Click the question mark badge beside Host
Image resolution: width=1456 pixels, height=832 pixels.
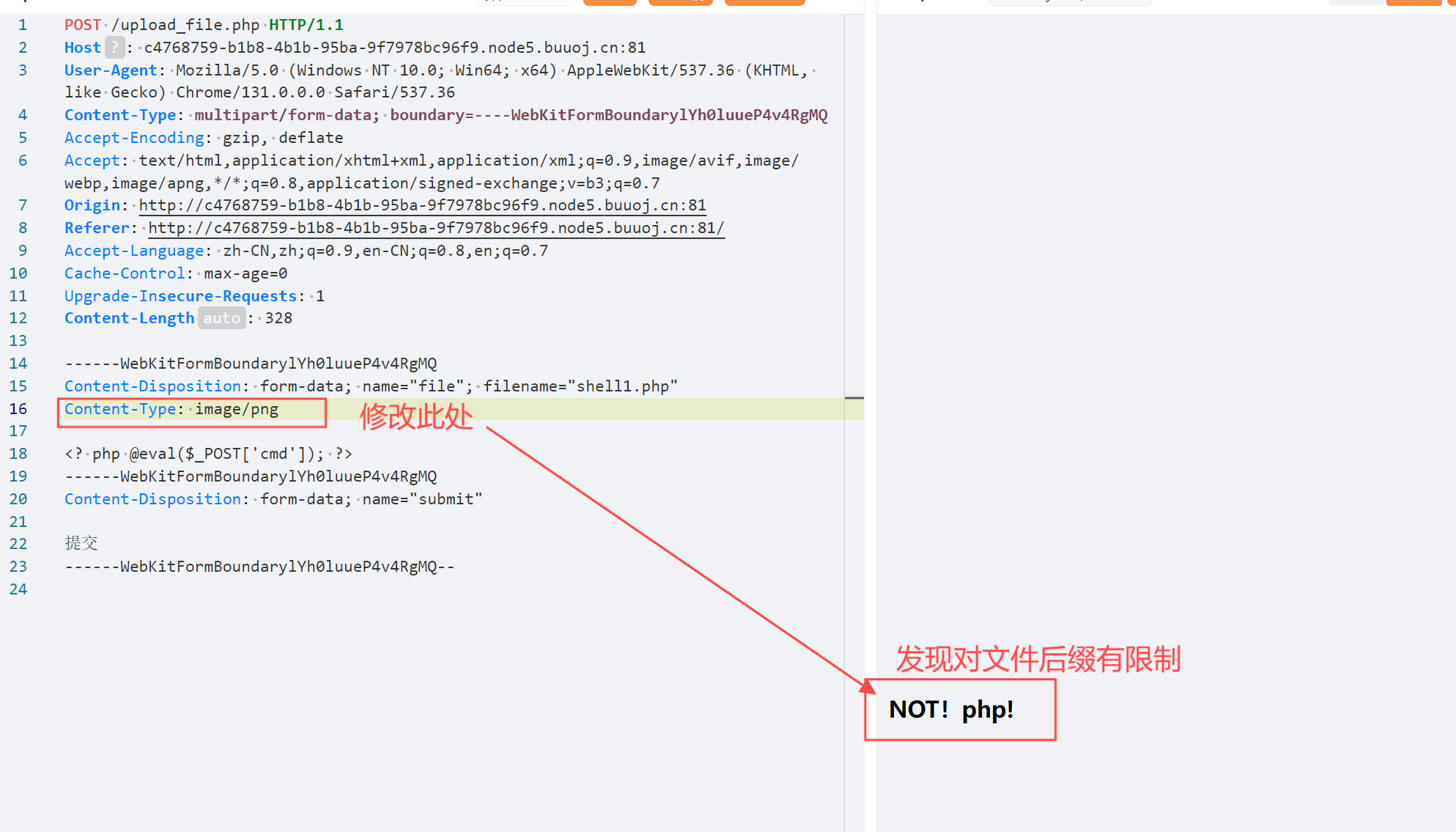(114, 48)
